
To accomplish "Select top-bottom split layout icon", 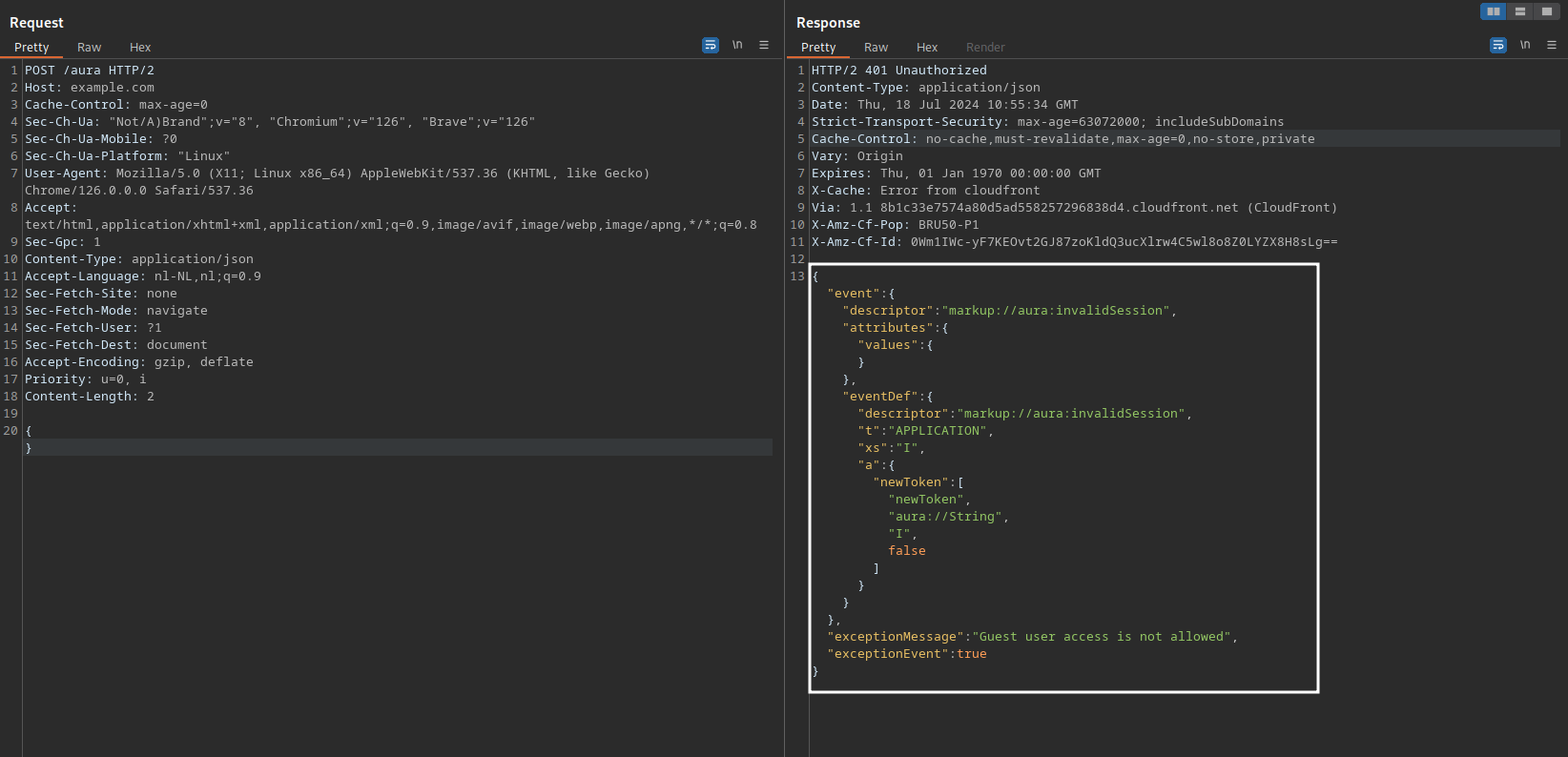I will tap(1520, 11).
